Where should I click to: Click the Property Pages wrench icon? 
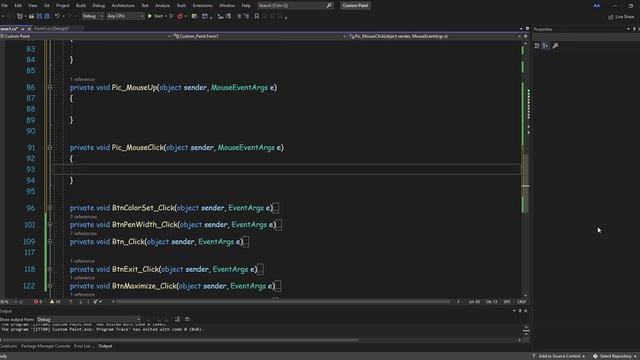(555, 46)
